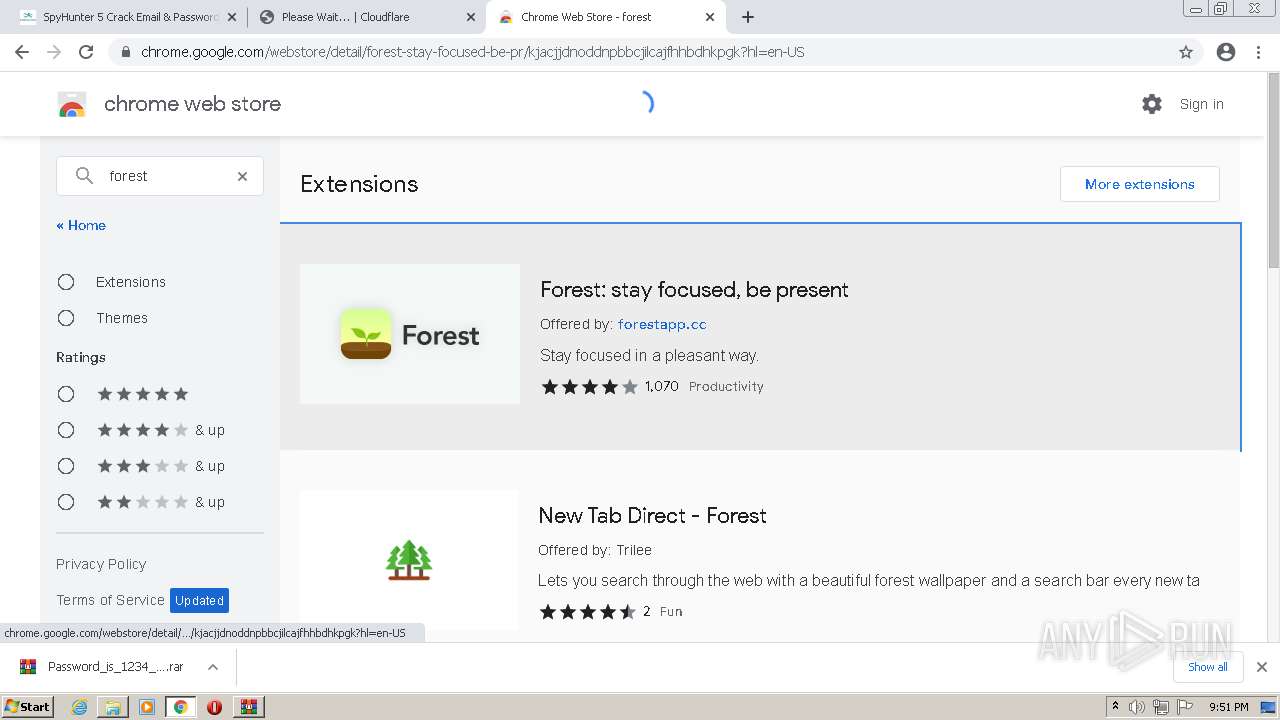Click the Chrome taskbar icon
This screenshot has width=1280, height=720.
click(x=181, y=707)
